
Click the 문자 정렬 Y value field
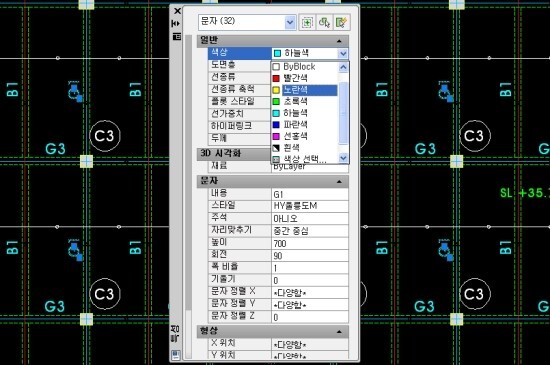click(x=310, y=305)
